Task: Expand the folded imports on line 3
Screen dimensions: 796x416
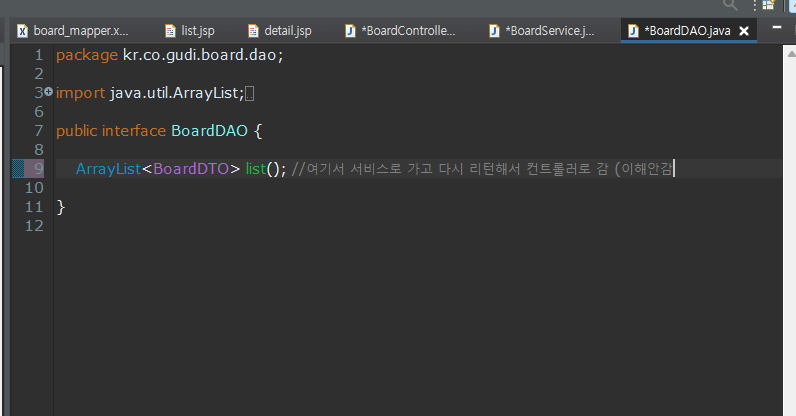Action: point(48,91)
